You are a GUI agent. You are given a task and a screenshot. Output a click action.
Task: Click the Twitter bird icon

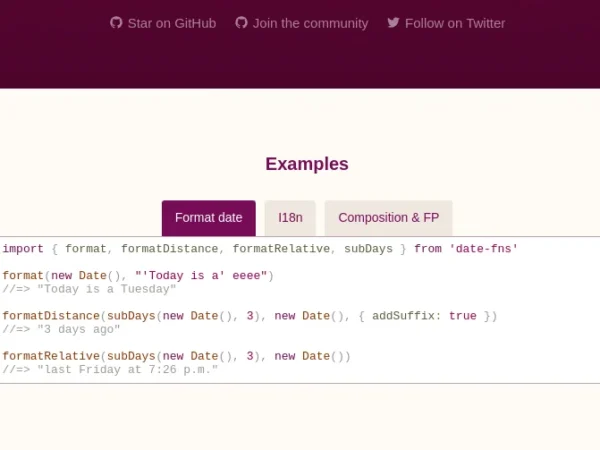pyautogui.click(x=393, y=23)
